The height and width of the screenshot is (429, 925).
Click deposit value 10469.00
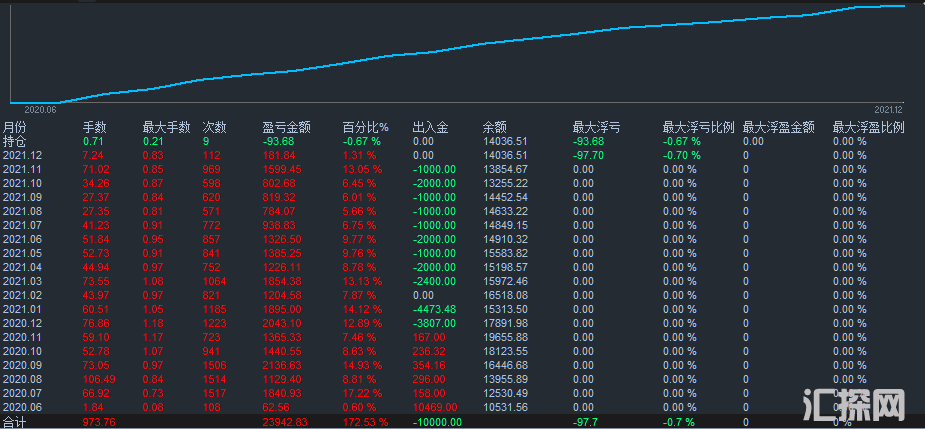(x=435, y=407)
